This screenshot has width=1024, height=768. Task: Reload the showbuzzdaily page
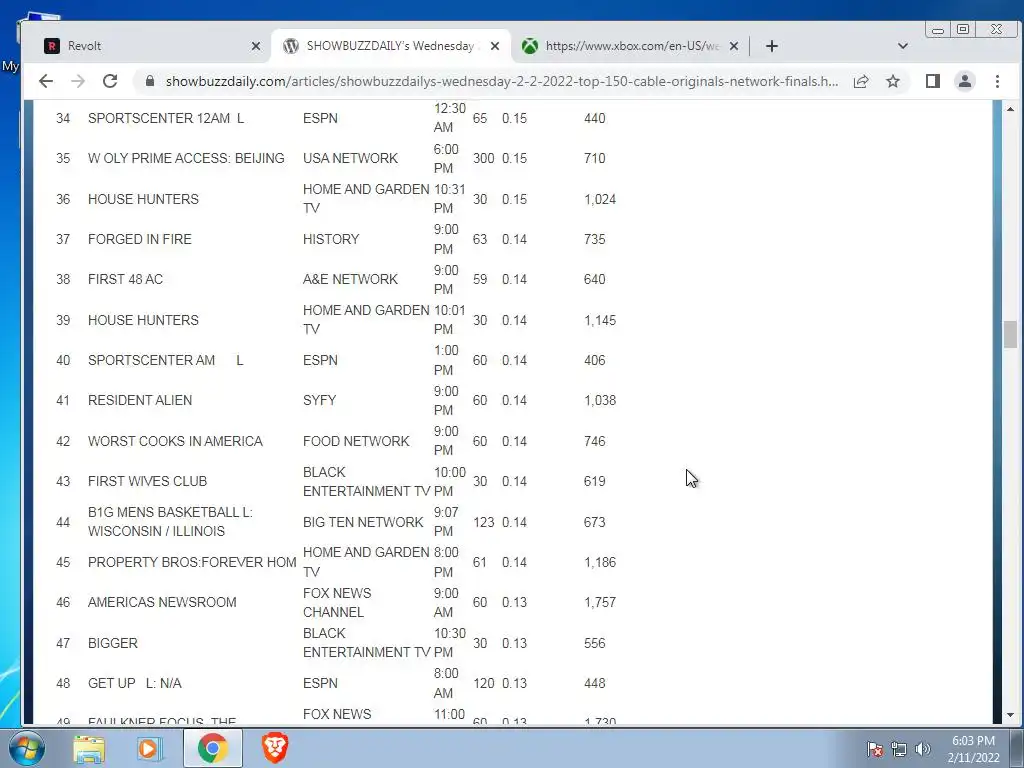(x=110, y=81)
